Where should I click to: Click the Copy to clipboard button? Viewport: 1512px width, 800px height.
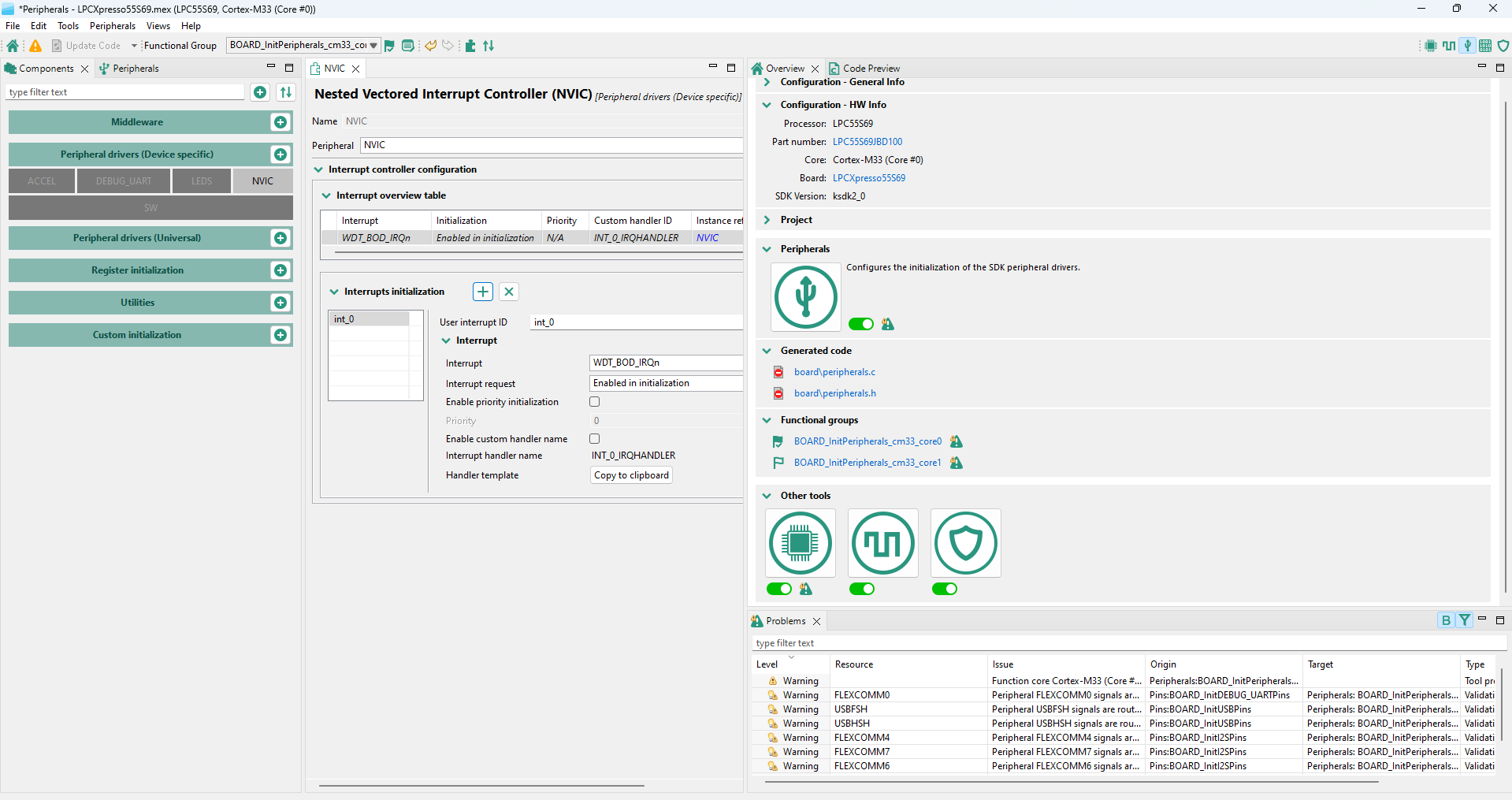click(x=632, y=475)
